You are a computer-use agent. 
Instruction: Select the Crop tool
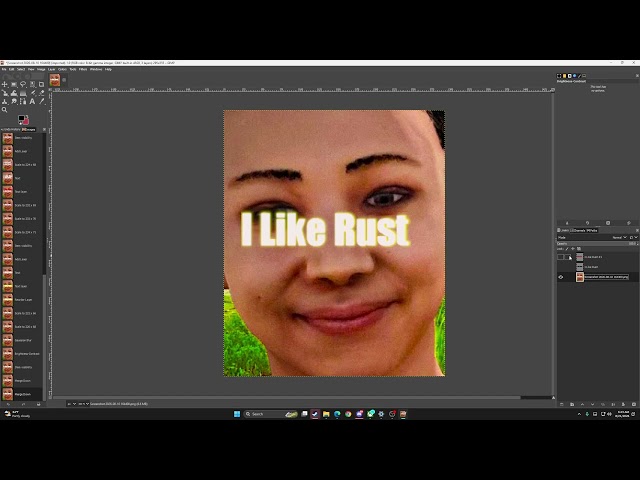[41, 84]
